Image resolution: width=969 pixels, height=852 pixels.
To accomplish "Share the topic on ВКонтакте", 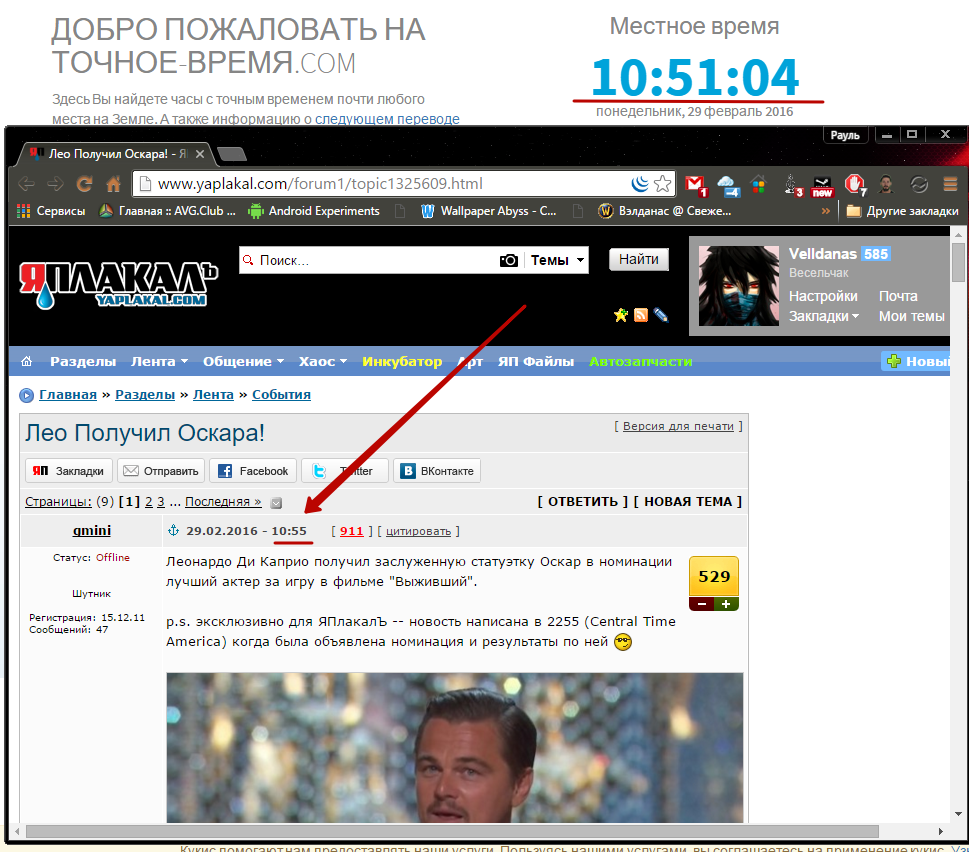I will click(x=437, y=471).
